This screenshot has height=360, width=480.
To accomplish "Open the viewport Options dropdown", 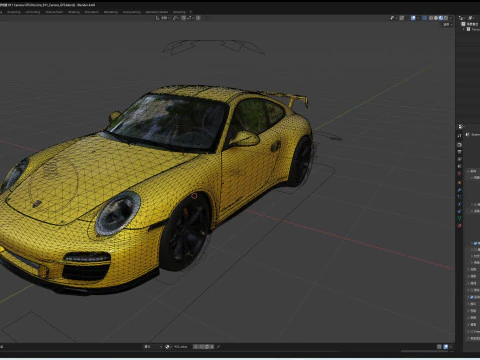I will (x=447, y=25).
